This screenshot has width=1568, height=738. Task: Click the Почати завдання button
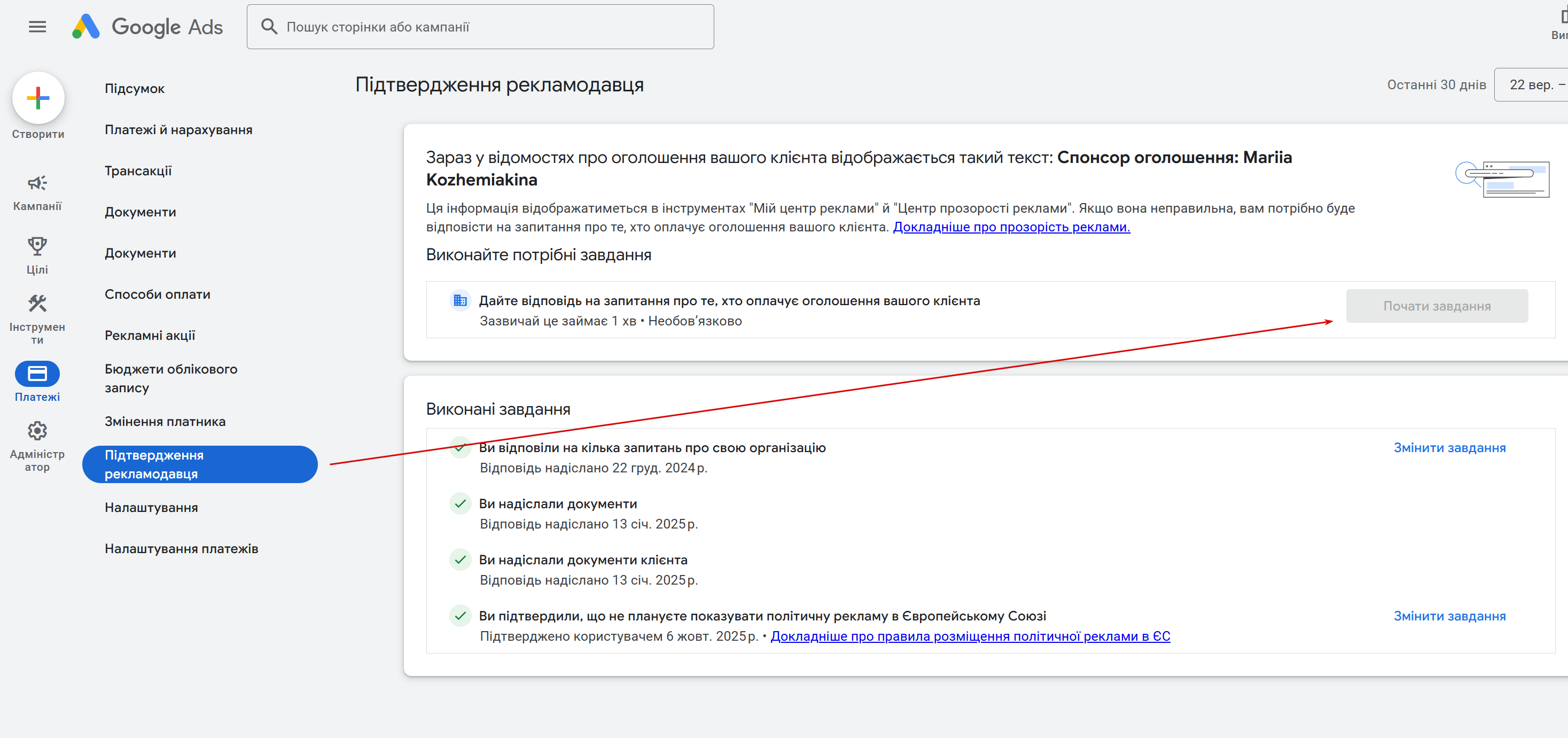[1437, 306]
